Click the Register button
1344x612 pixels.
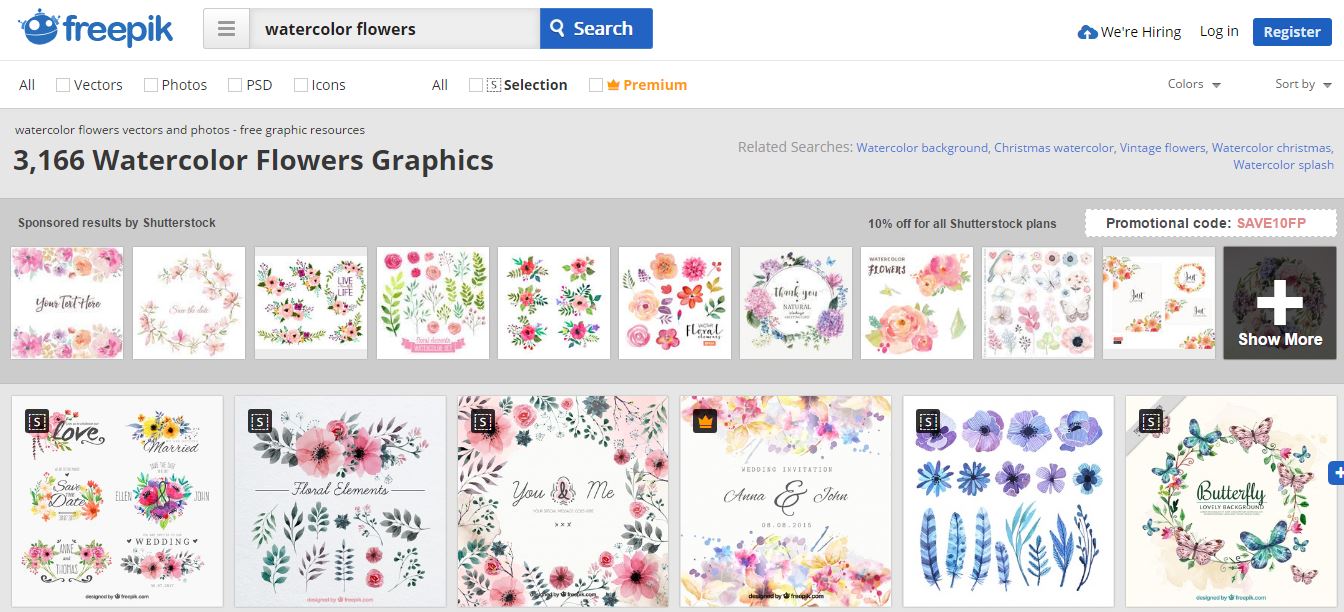pyautogui.click(x=1291, y=31)
